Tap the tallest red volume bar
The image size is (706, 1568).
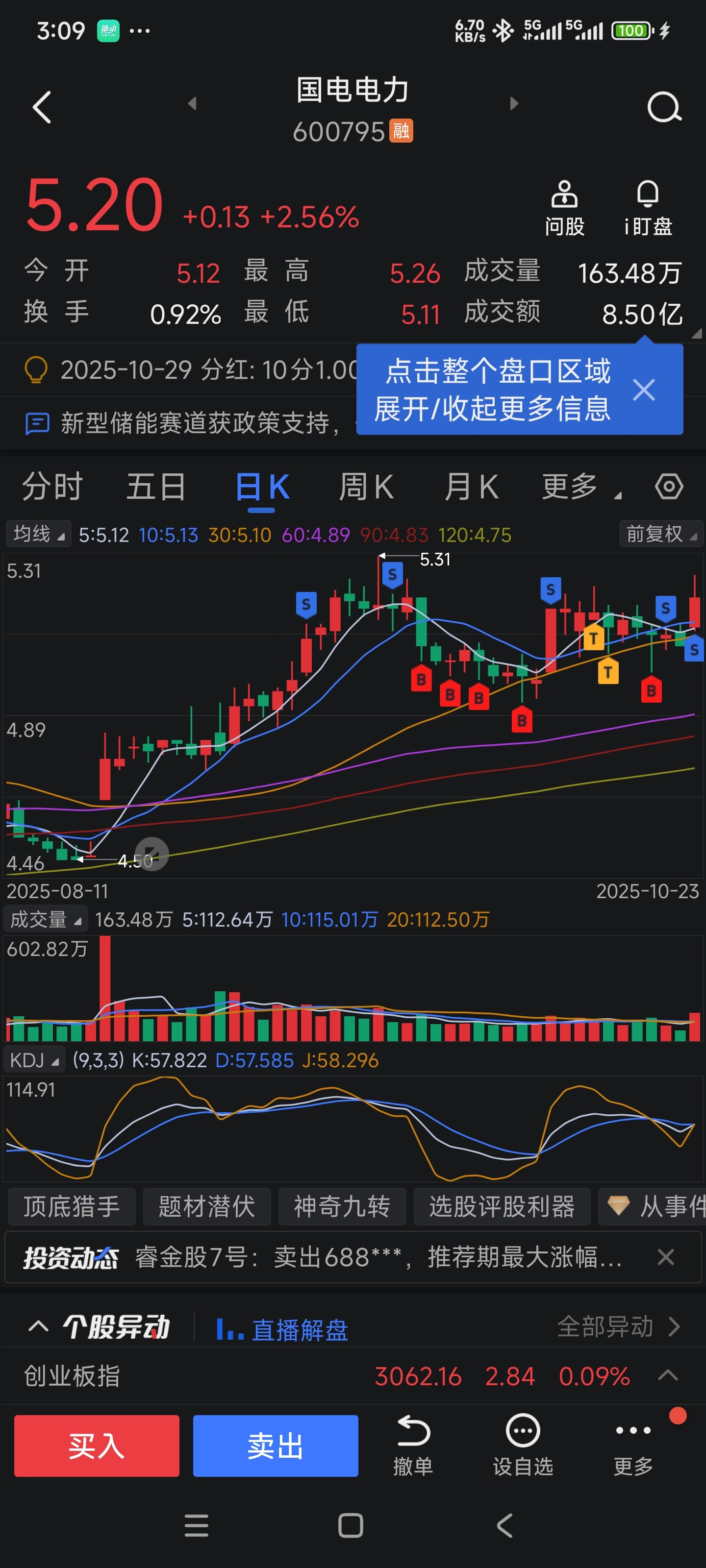tap(105, 988)
